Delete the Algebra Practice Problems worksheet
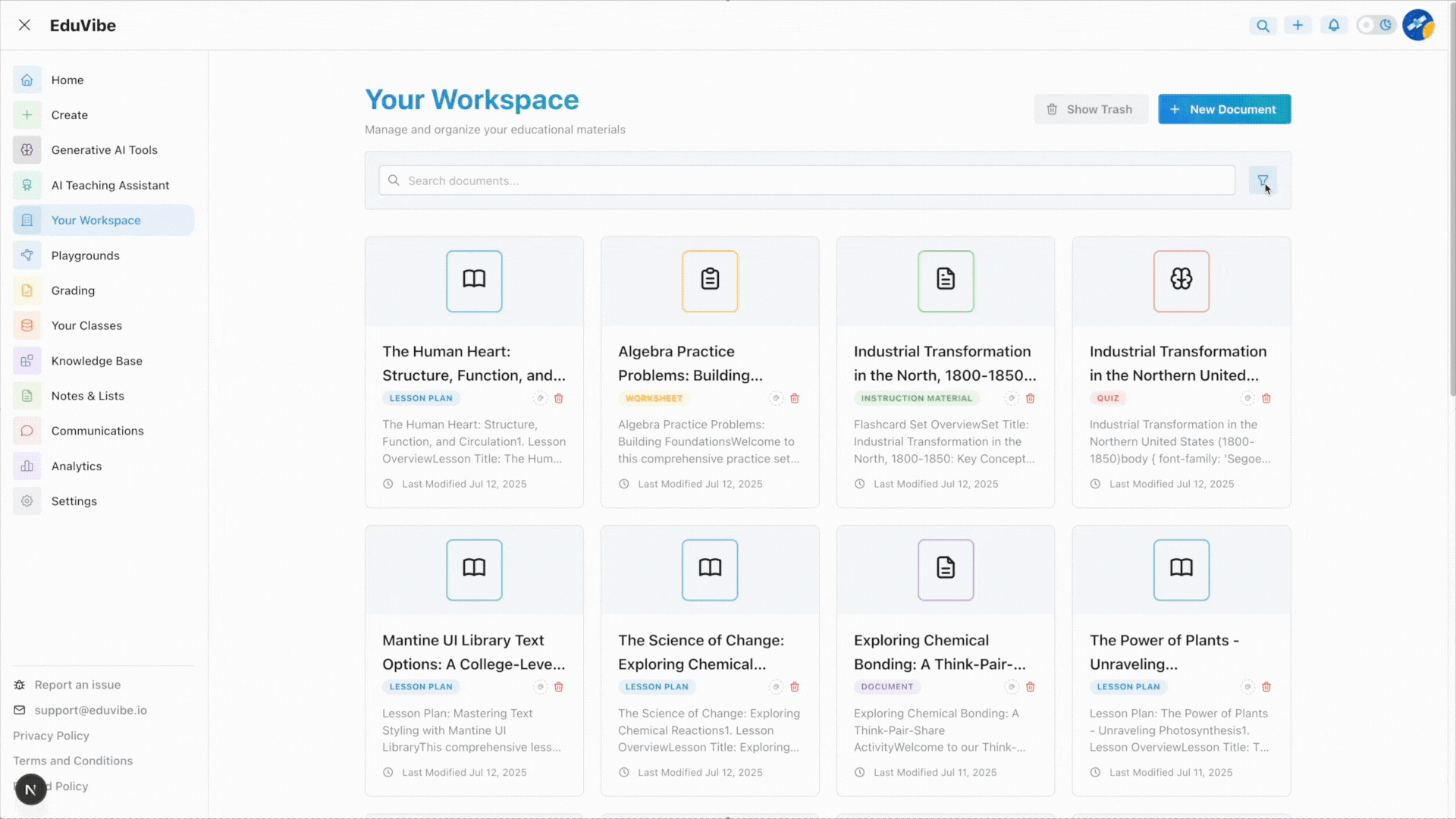The image size is (1456, 819). [x=795, y=398]
